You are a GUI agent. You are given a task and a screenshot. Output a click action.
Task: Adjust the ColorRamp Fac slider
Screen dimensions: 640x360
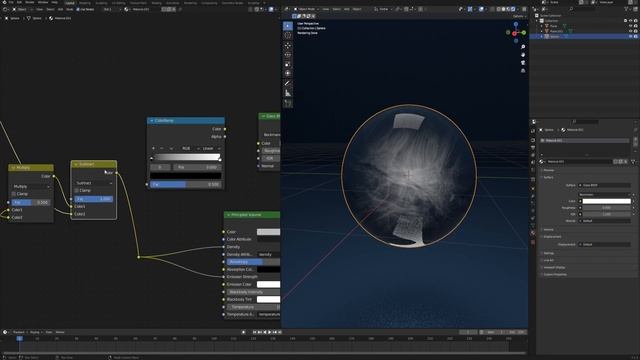(x=186, y=184)
